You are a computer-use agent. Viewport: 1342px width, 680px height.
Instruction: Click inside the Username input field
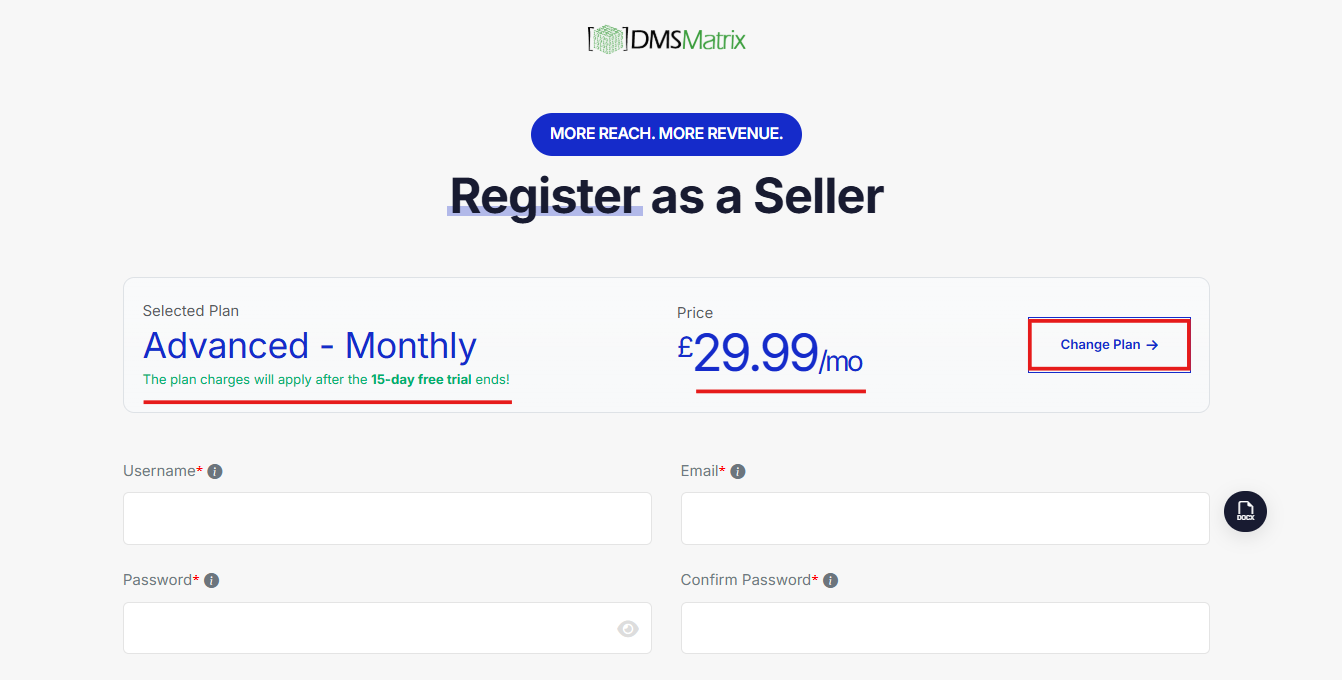click(387, 518)
